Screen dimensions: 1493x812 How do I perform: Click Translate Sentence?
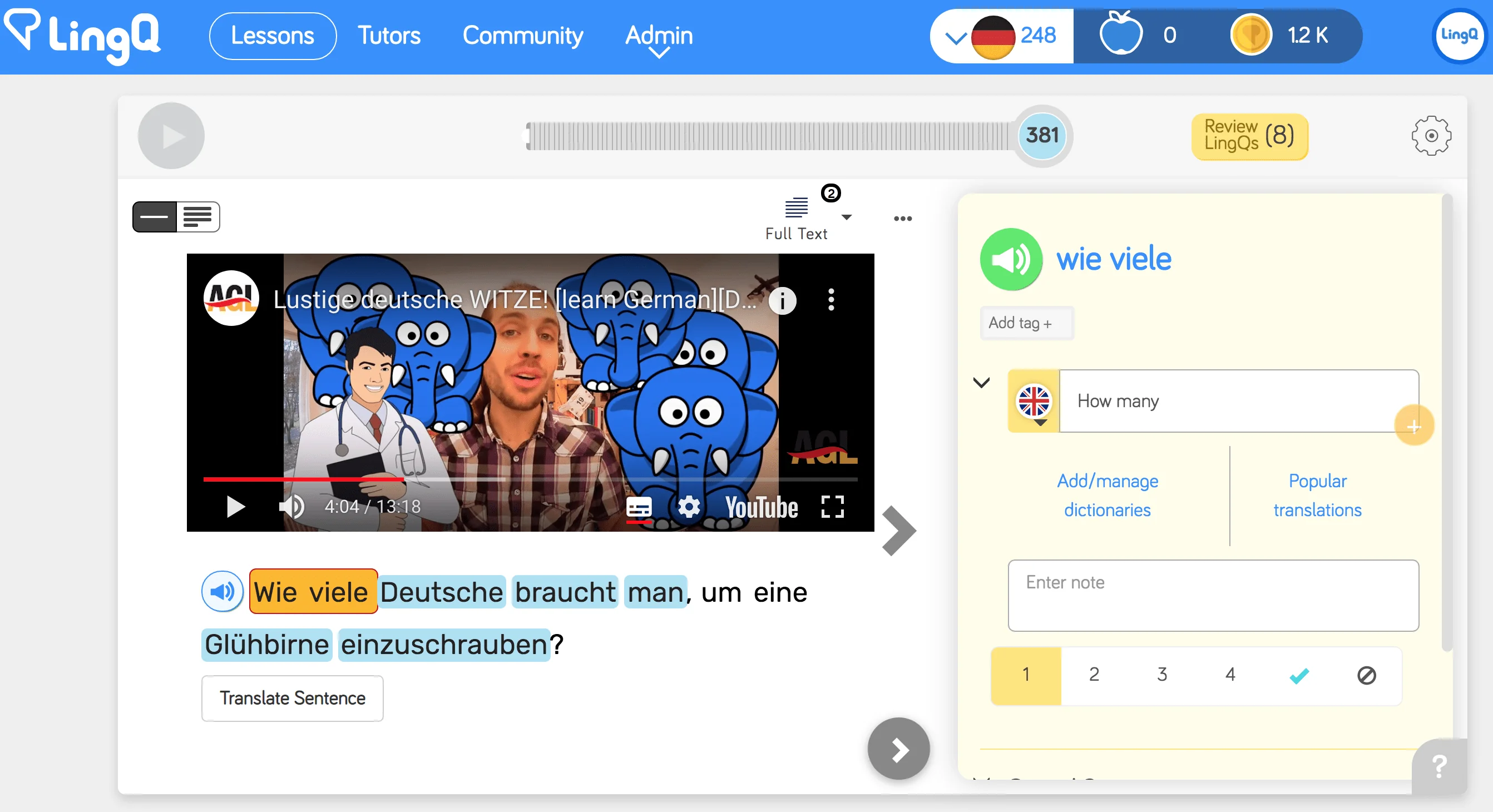(292, 698)
